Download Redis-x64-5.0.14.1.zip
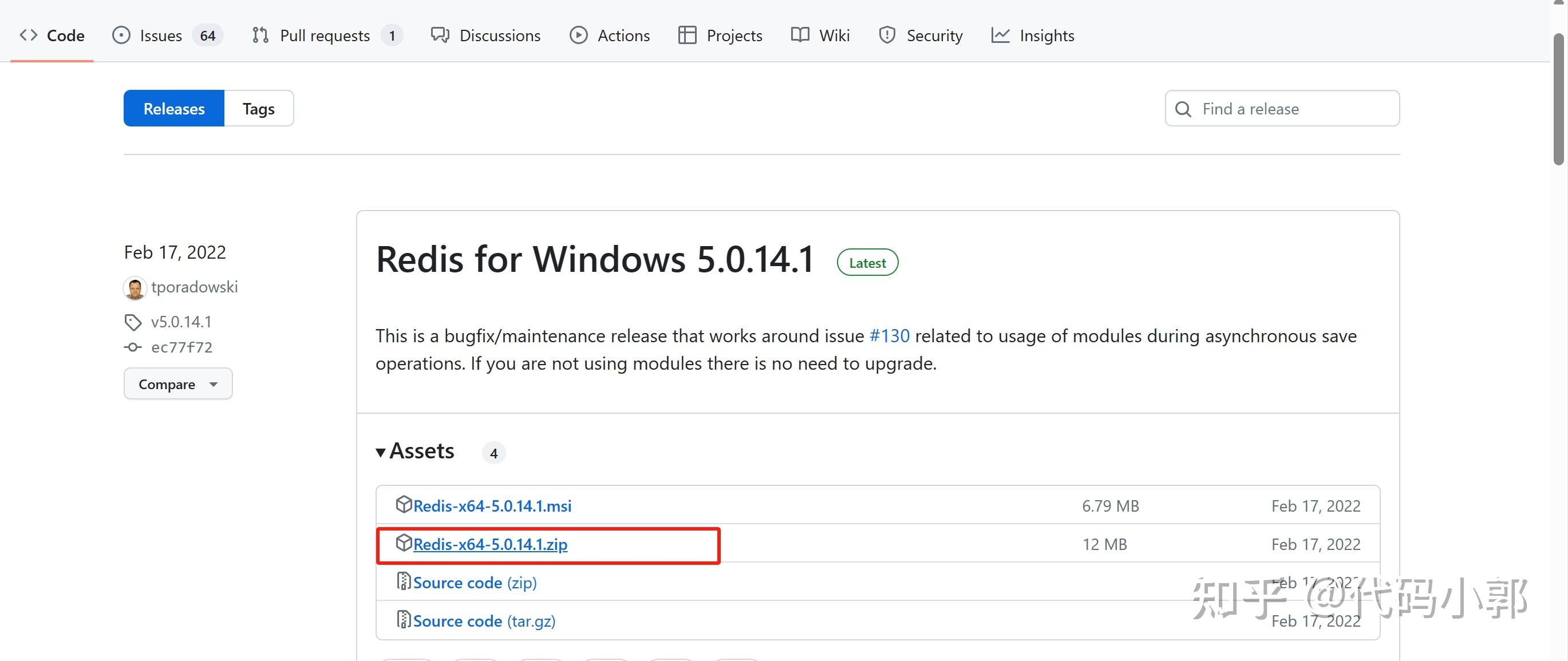 [x=490, y=544]
